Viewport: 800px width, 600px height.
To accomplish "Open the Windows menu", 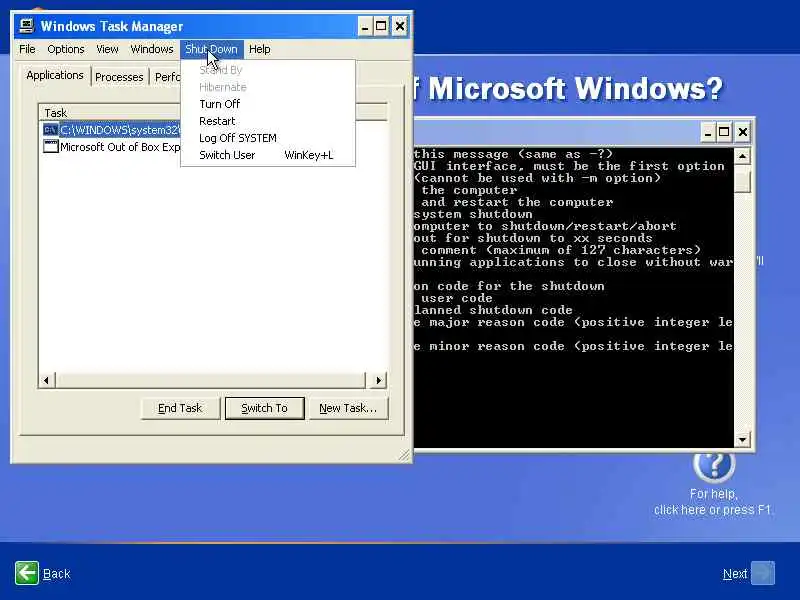I will (152, 49).
